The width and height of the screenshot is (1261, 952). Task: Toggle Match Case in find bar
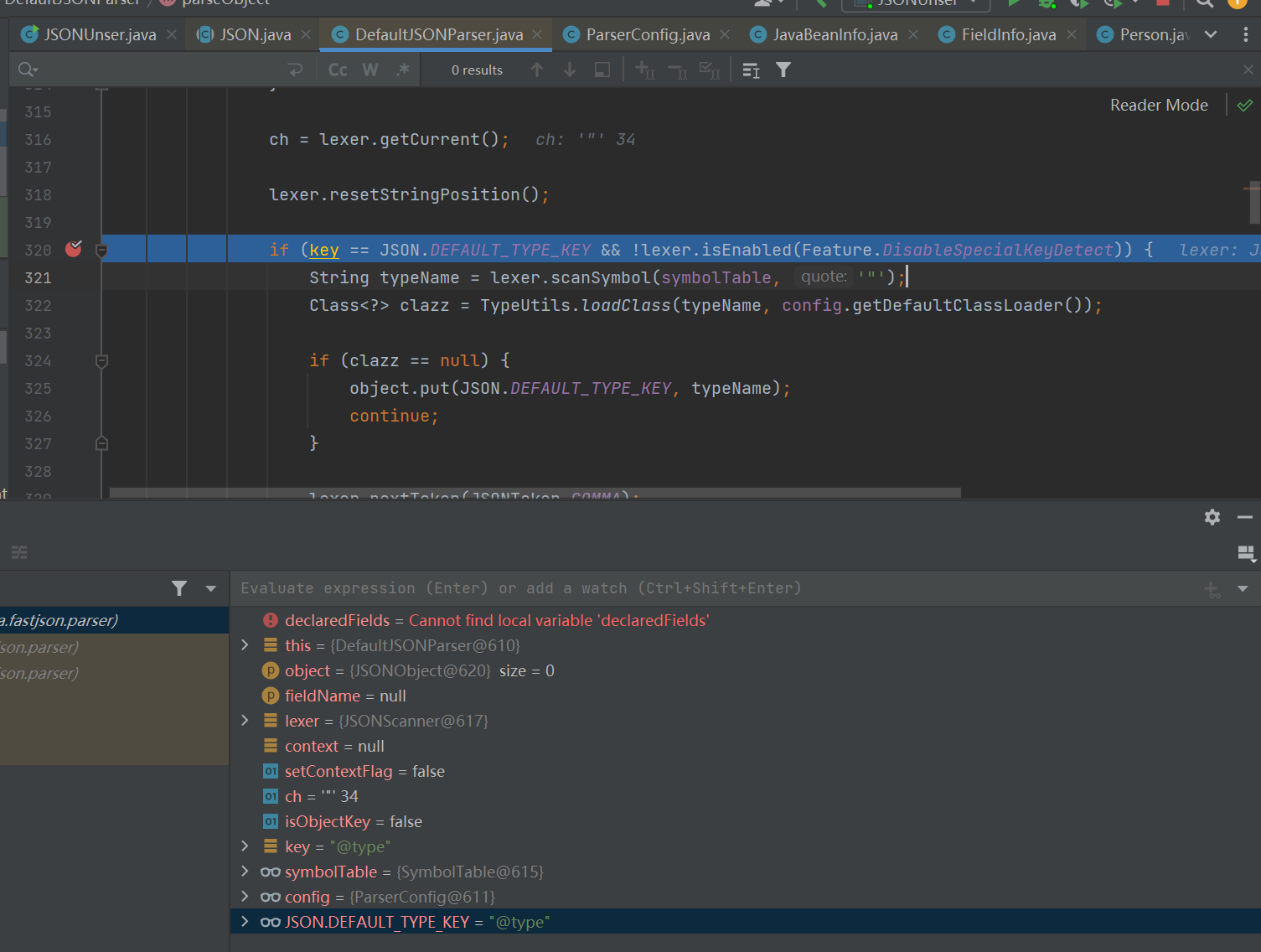click(338, 70)
